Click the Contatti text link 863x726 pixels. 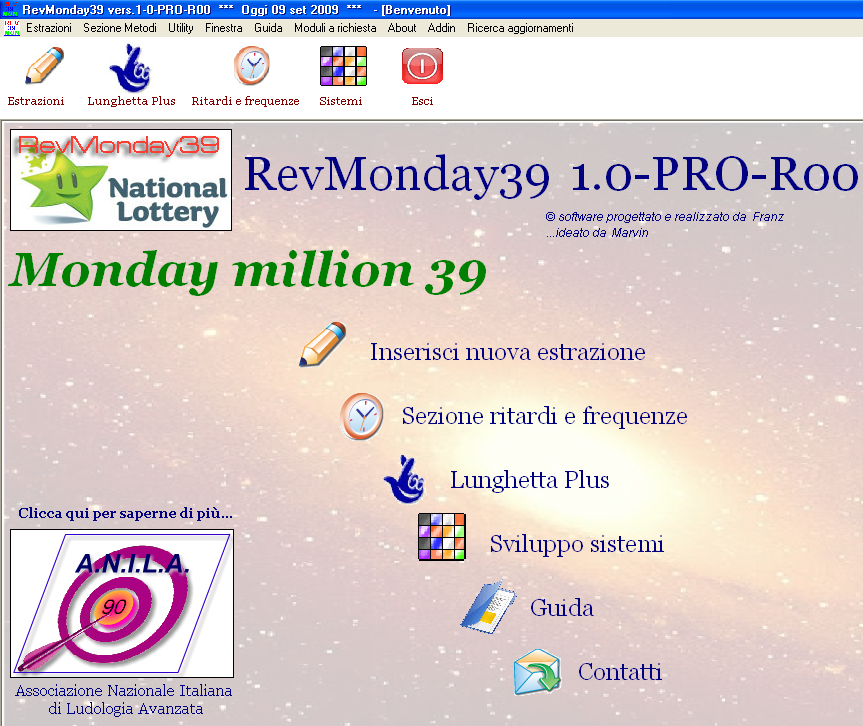tap(620, 672)
